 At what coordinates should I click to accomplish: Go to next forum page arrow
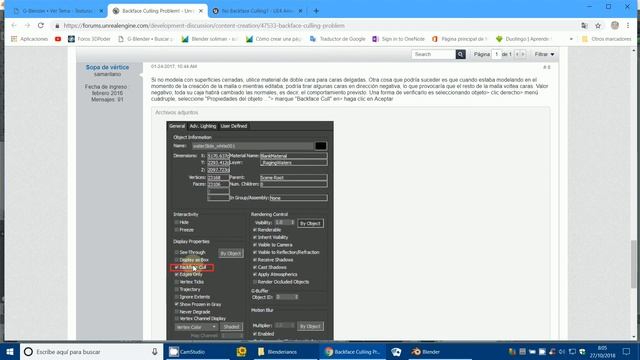point(523,54)
